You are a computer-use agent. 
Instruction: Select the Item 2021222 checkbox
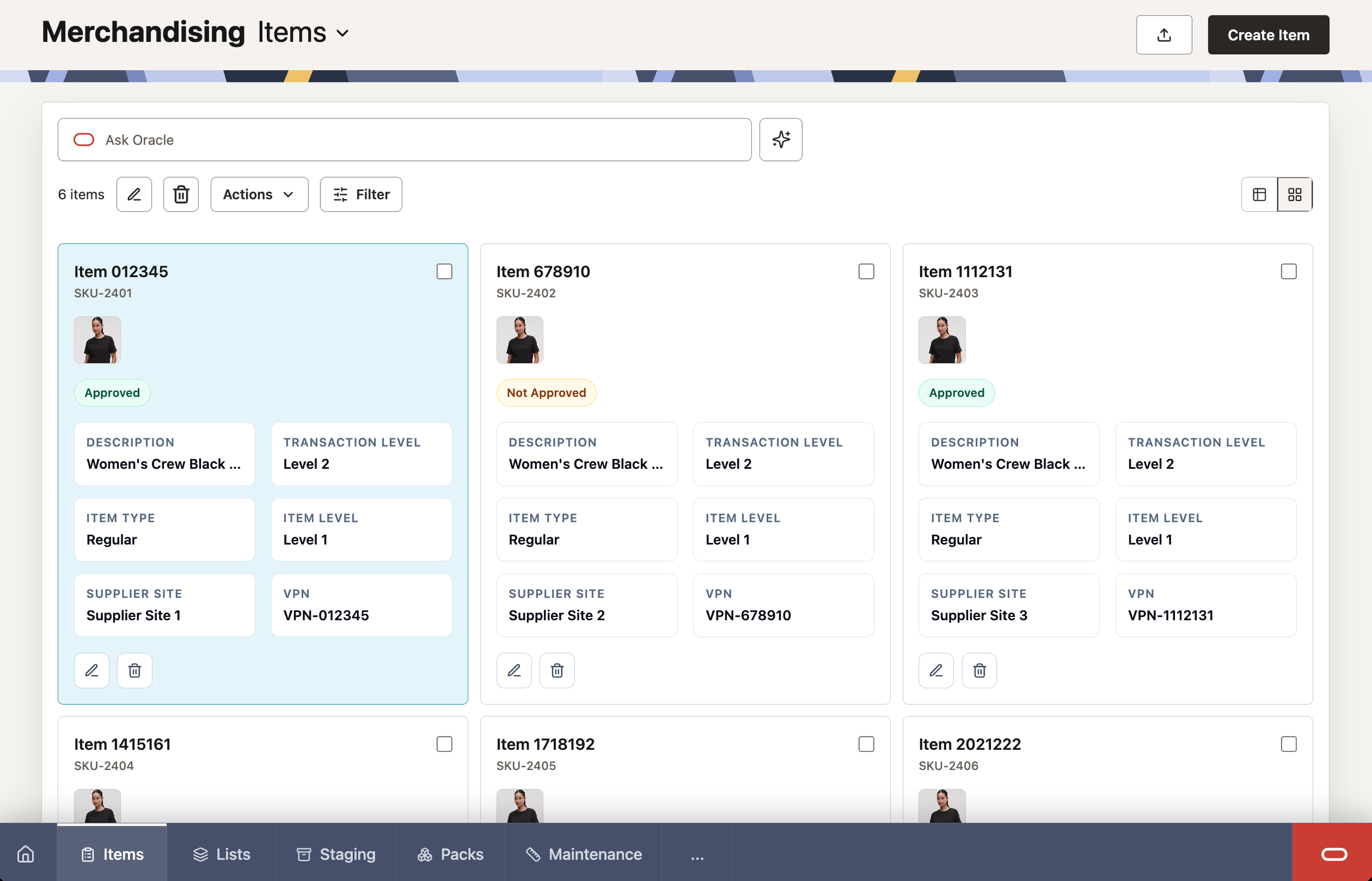coord(1288,744)
